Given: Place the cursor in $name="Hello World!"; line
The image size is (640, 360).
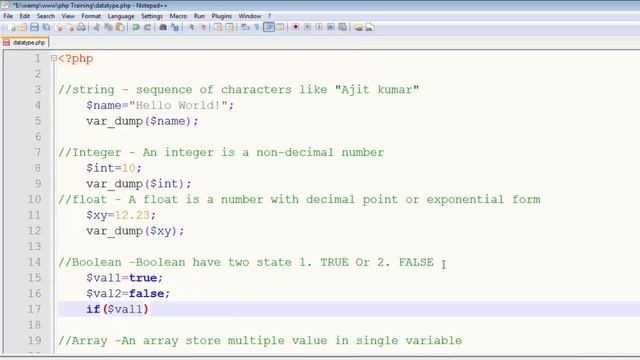Looking at the screenshot, I should [x=160, y=105].
